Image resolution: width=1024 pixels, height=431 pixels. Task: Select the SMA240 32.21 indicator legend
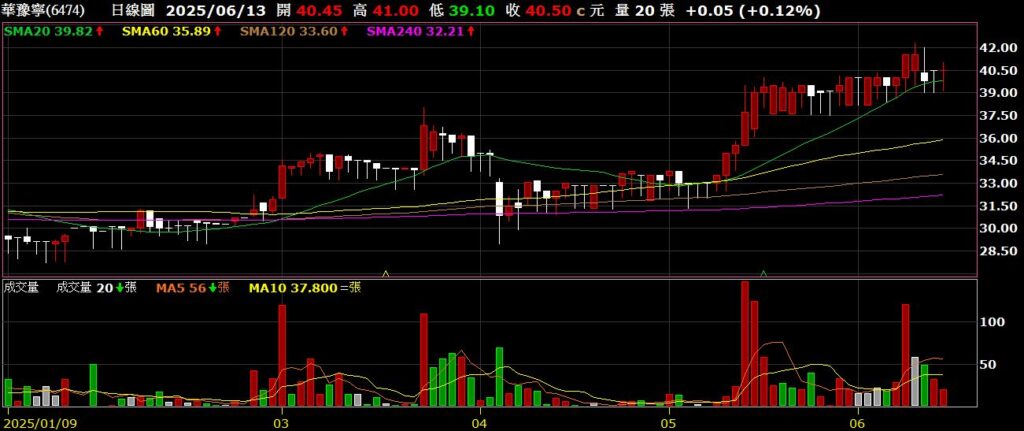[x=421, y=31]
